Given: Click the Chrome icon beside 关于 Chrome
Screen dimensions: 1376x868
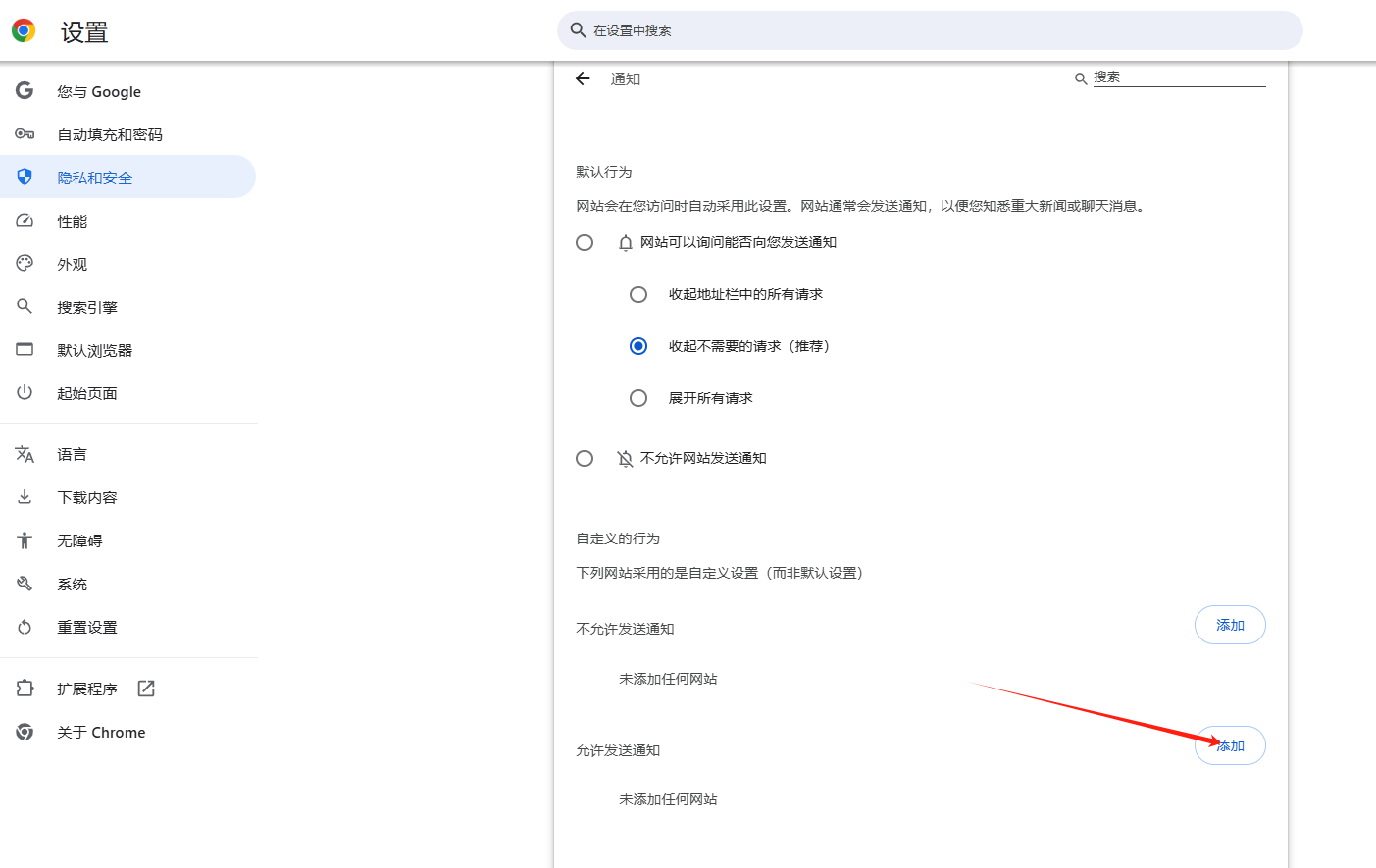Looking at the screenshot, I should pos(25,732).
